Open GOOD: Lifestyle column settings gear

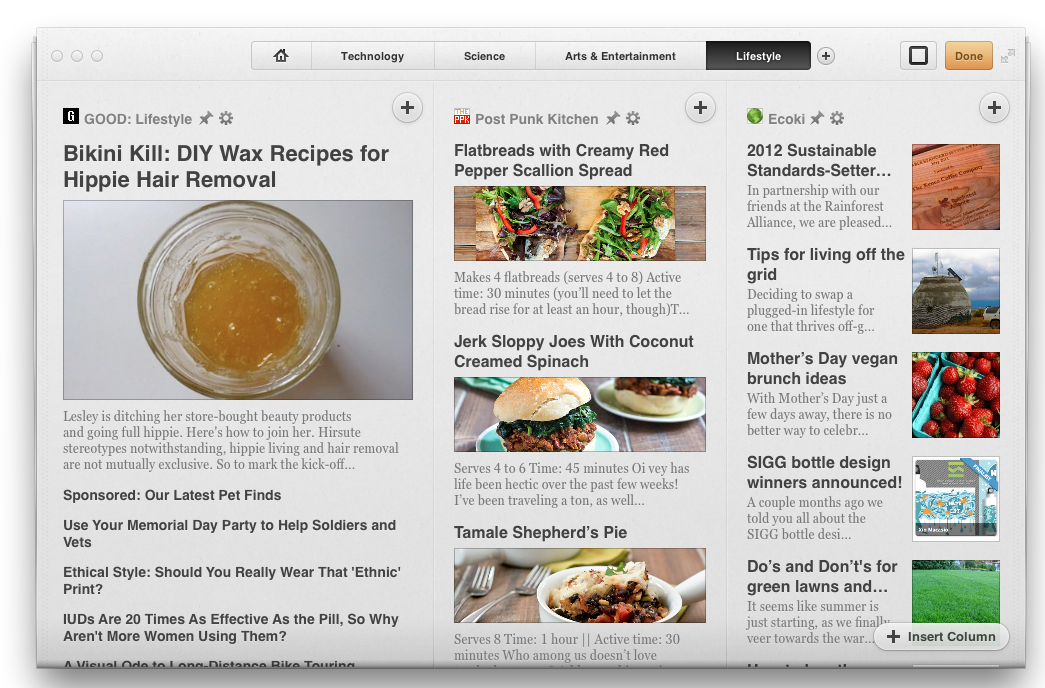(226, 119)
